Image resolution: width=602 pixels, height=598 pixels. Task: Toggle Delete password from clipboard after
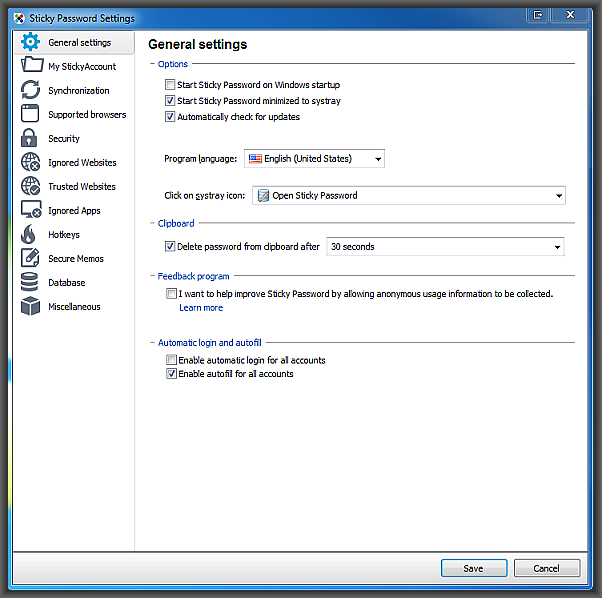tap(170, 246)
